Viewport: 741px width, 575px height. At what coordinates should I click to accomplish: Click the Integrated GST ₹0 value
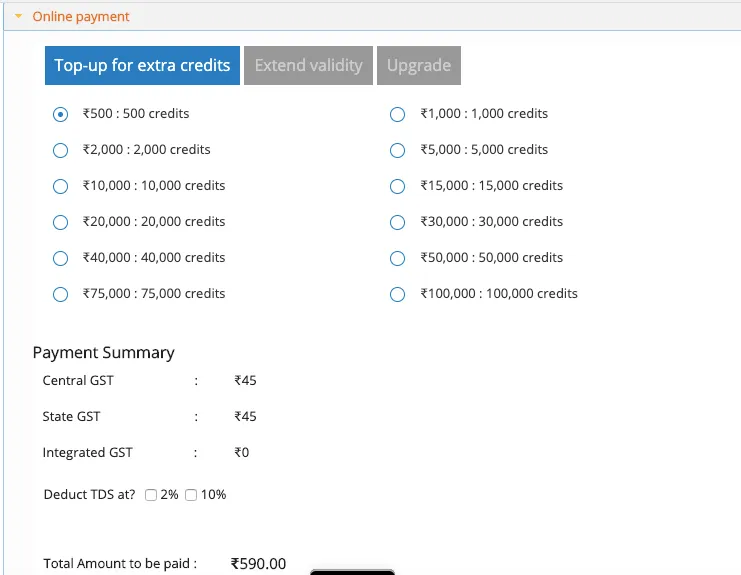[x=241, y=453]
